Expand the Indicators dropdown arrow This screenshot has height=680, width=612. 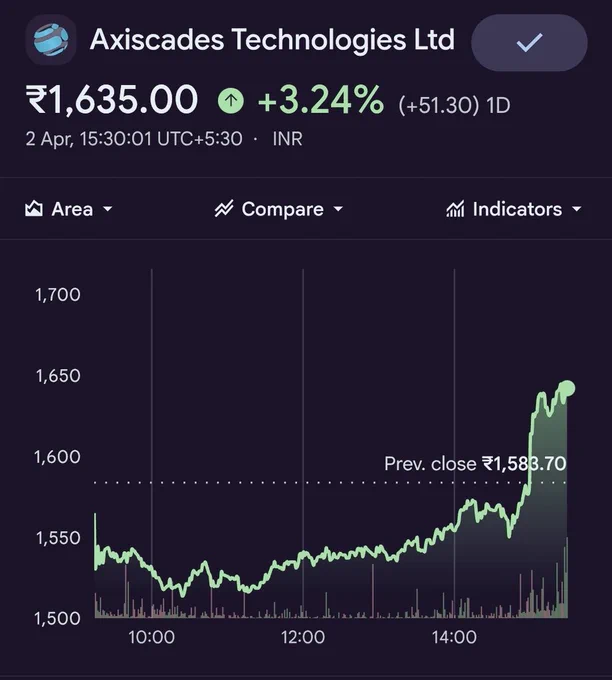point(576,209)
